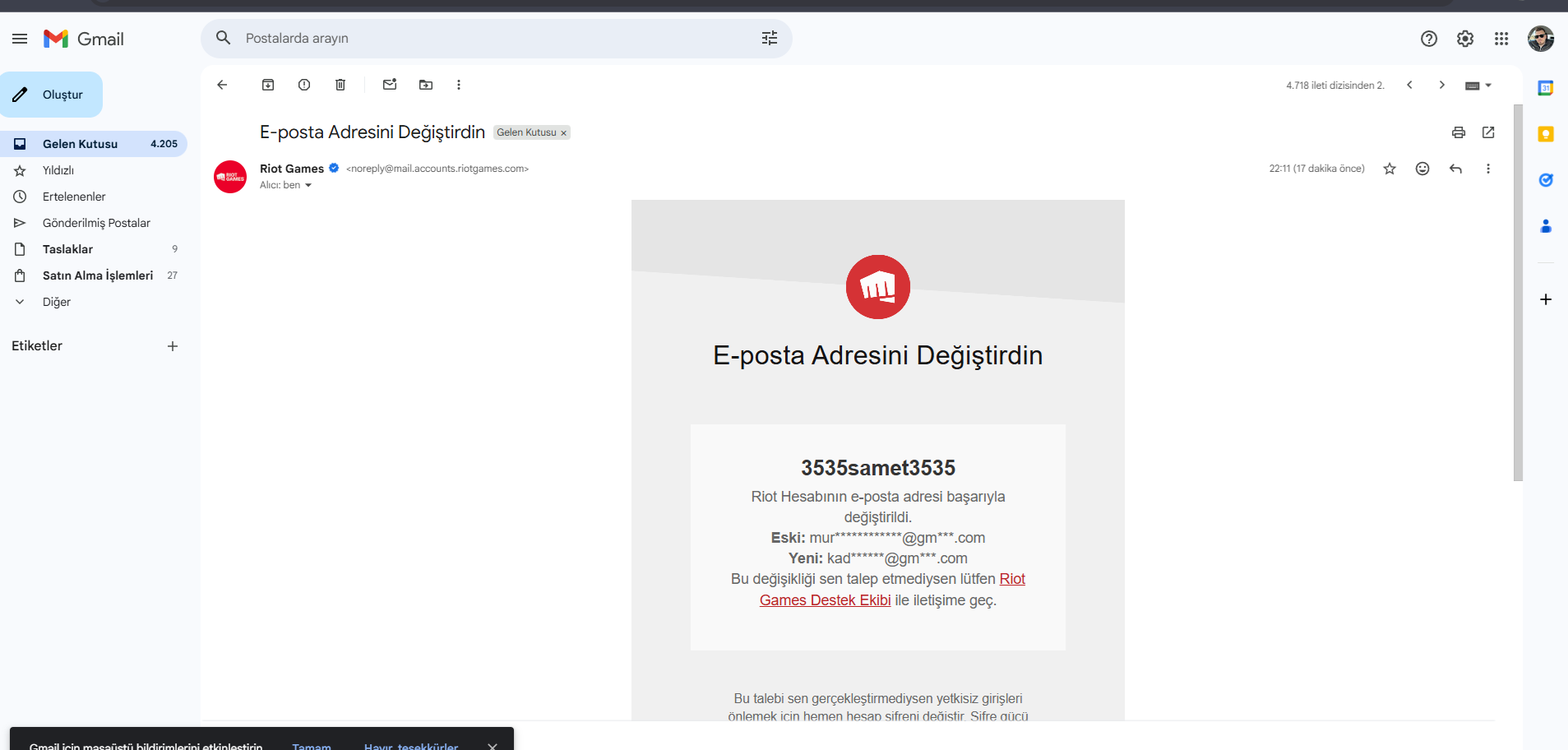Open the Gmail main menu hamburger
This screenshot has width=1568, height=750.
click(x=20, y=39)
